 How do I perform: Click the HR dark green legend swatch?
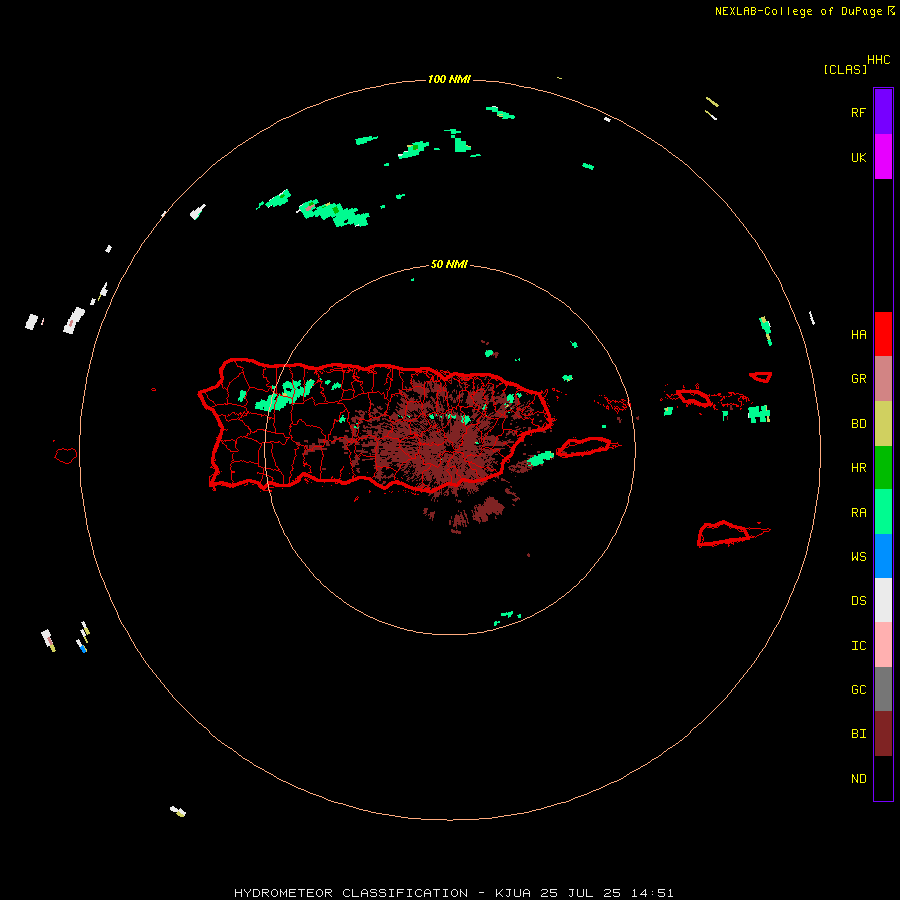pyautogui.click(x=883, y=468)
